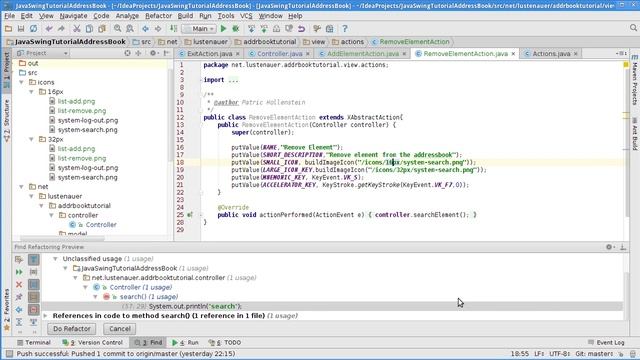Open the Refactor menu
The height and width of the screenshot is (360, 640).
[158, 16]
